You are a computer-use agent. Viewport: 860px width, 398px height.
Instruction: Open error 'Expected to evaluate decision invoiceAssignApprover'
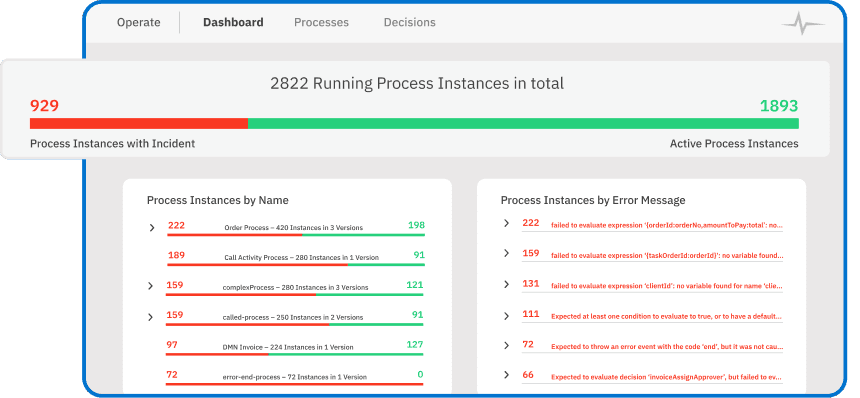[666, 377]
